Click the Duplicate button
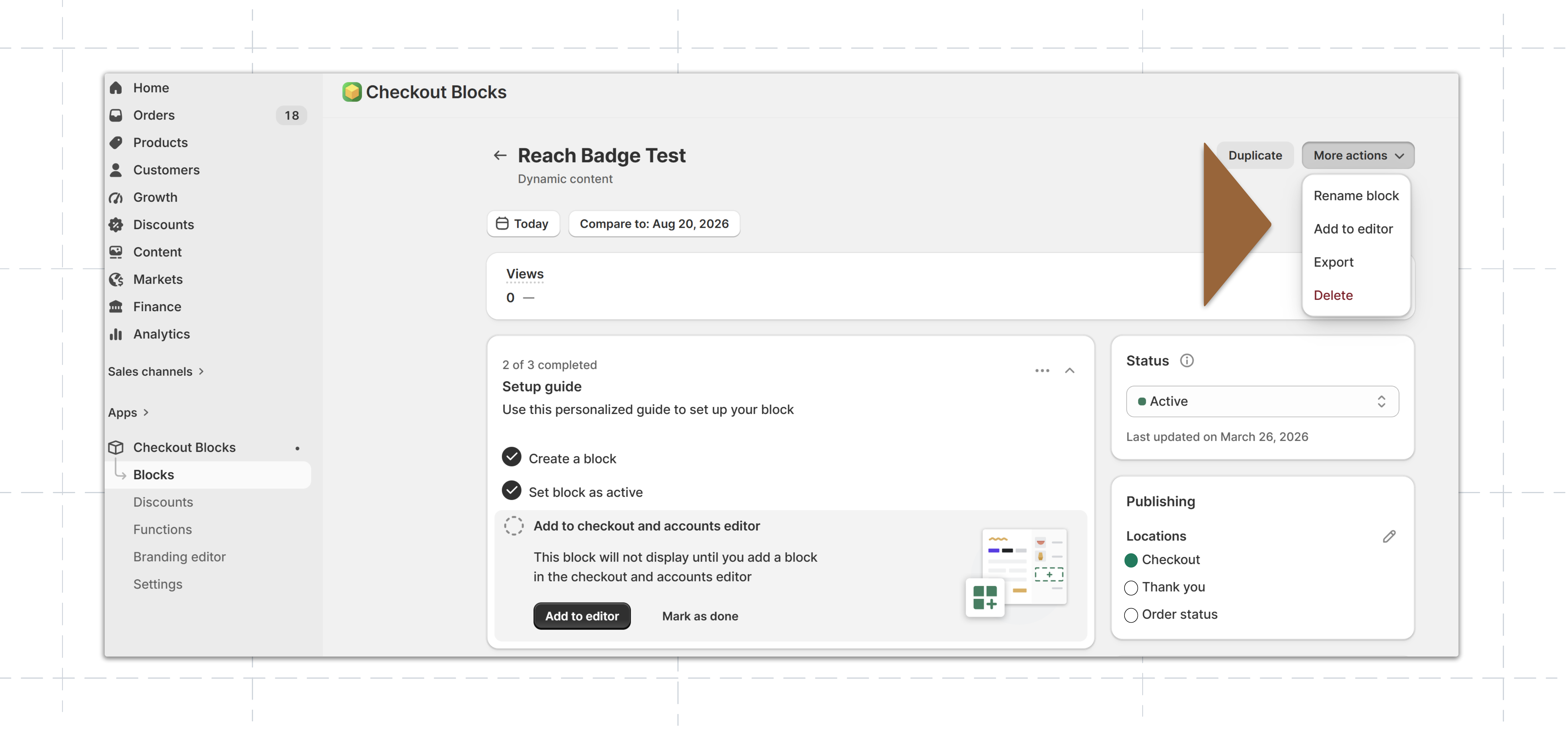The width and height of the screenshot is (1568, 733). pyautogui.click(x=1255, y=156)
